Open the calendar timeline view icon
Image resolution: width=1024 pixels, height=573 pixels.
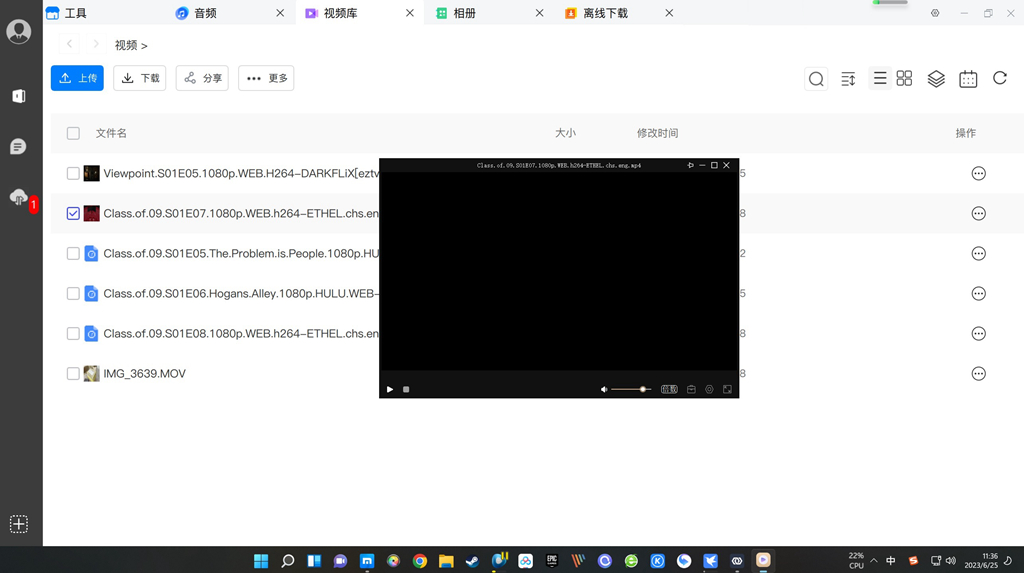click(968, 79)
